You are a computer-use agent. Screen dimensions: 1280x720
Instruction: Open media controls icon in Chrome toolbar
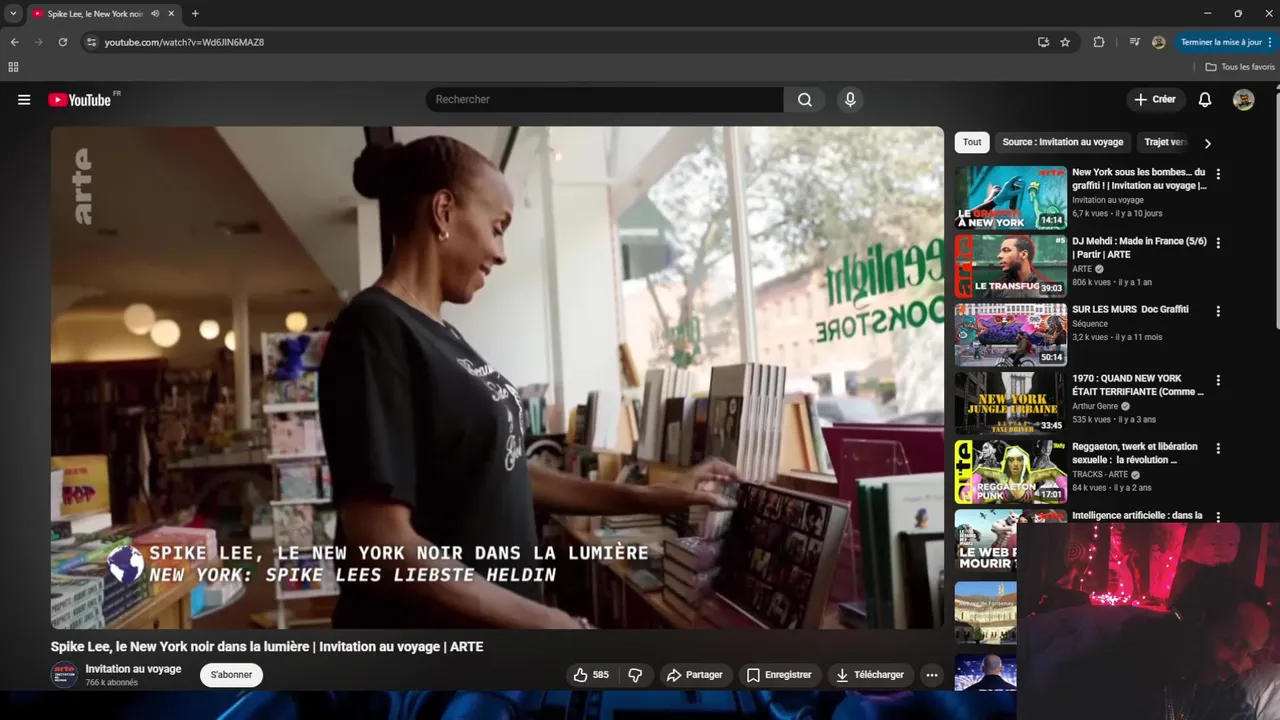coord(1134,42)
